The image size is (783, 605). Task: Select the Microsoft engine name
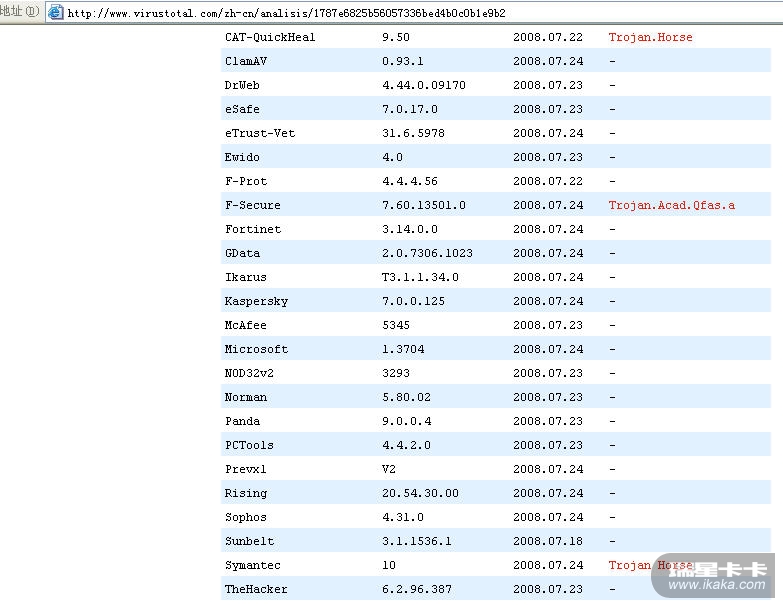256,349
